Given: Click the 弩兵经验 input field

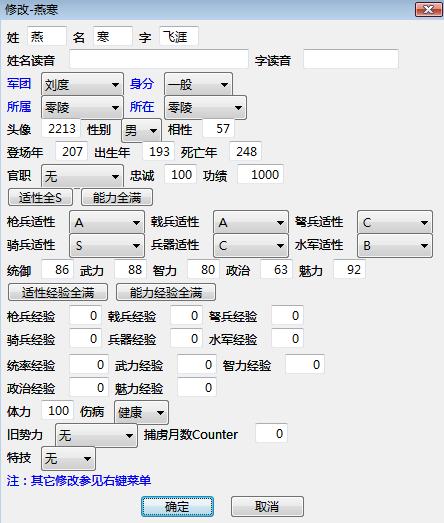Looking at the screenshot, I should coord(287,315).
